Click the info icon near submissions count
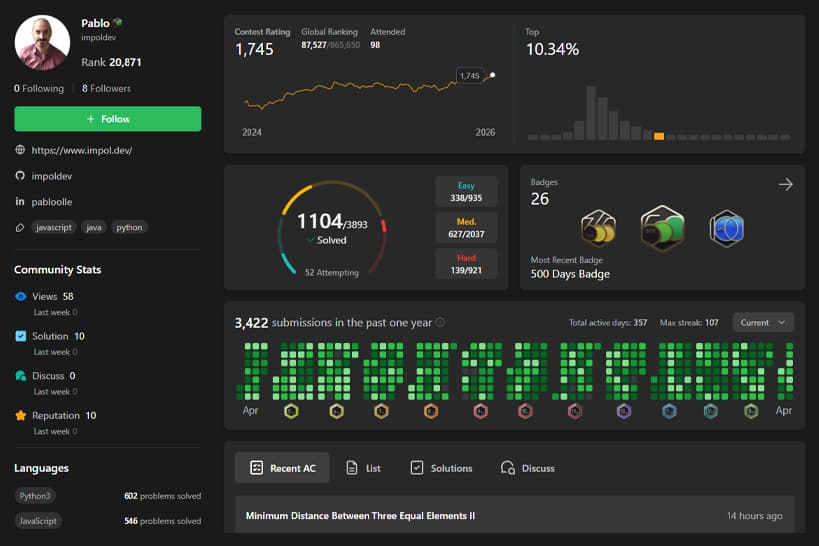This screenshot has width=819, height=546. click(x=441, y=323)
